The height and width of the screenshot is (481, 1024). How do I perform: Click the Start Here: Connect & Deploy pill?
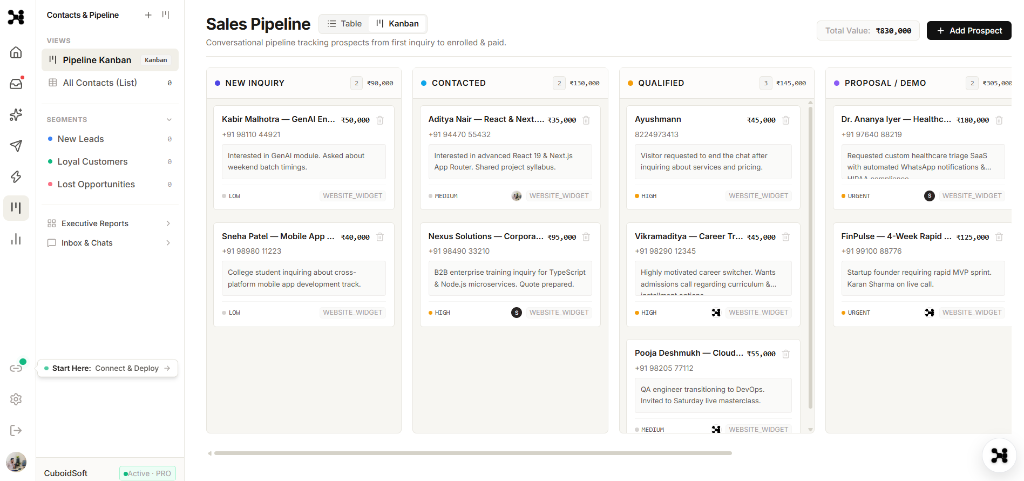pyautogui.click(x=108, y=368)
